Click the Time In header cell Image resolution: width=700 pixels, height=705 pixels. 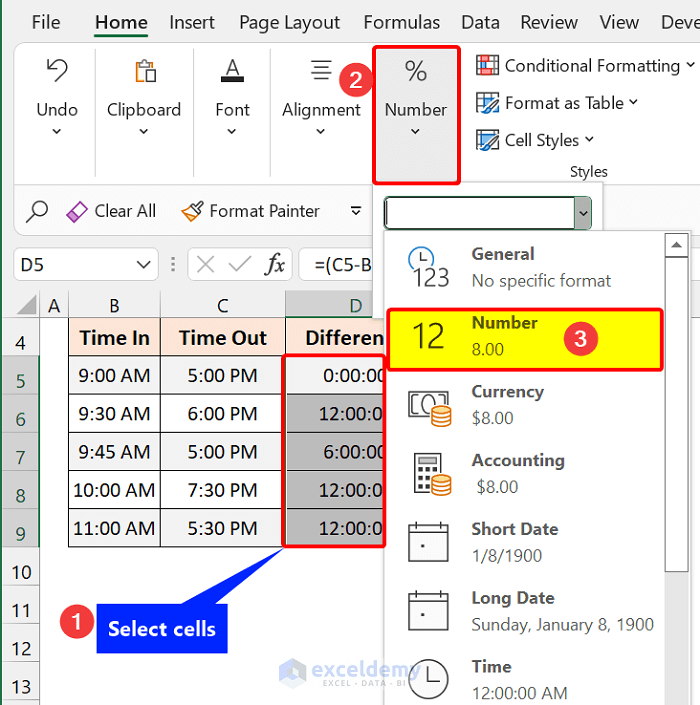click(114, 338)
